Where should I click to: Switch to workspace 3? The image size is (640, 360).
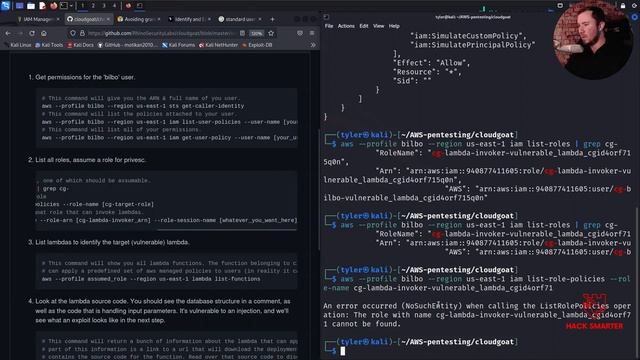[x=104, y=6]
